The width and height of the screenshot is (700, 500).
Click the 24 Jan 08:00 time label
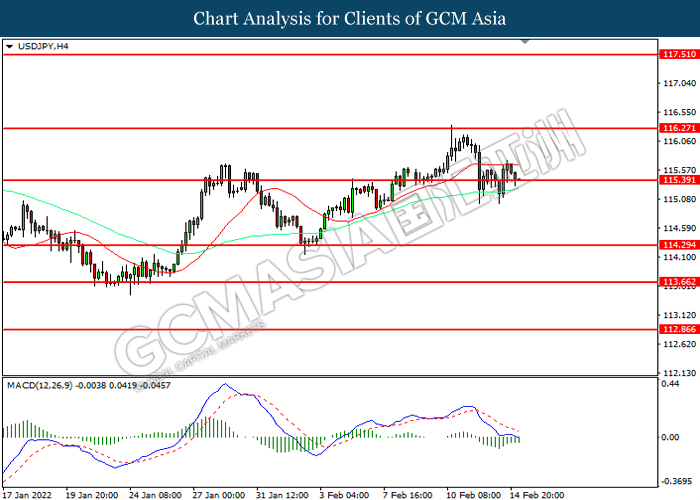pyautogui.click(x=155, y=495)
